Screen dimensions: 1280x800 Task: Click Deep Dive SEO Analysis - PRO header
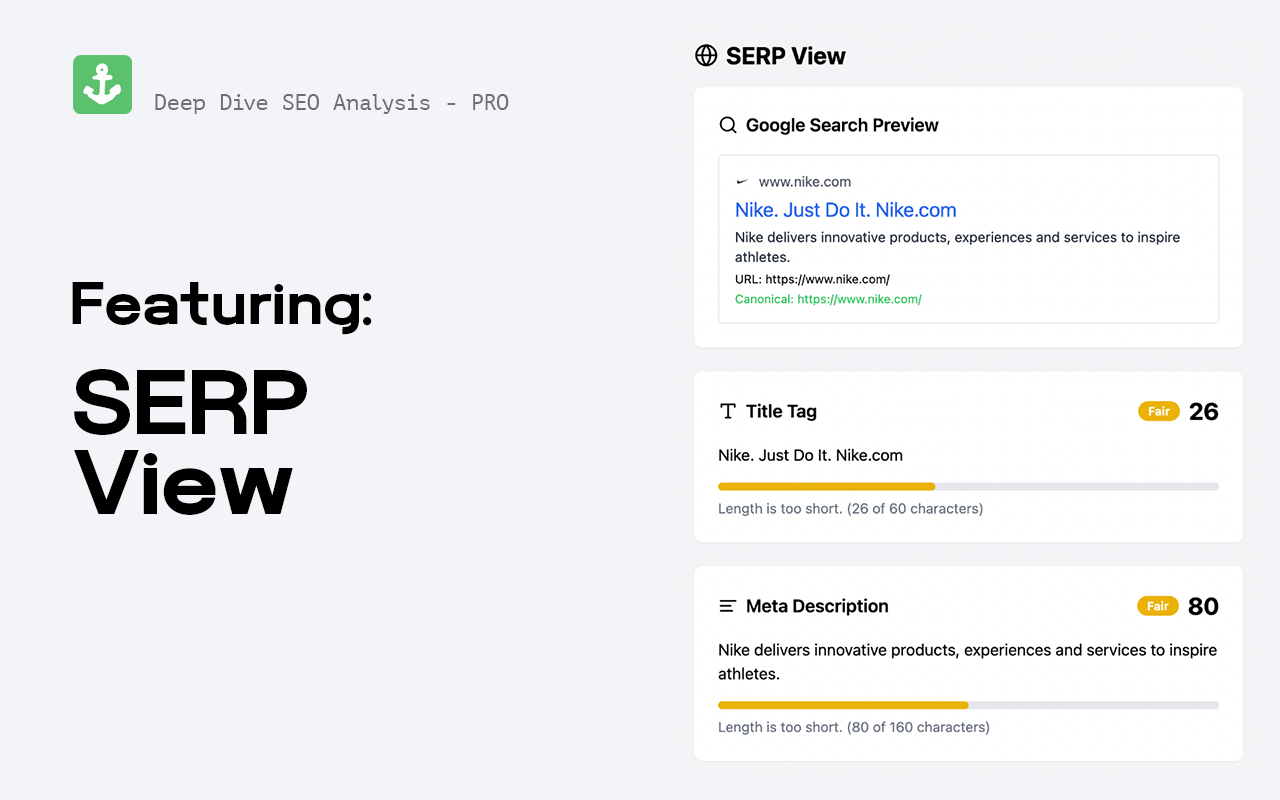pos(331,102)
